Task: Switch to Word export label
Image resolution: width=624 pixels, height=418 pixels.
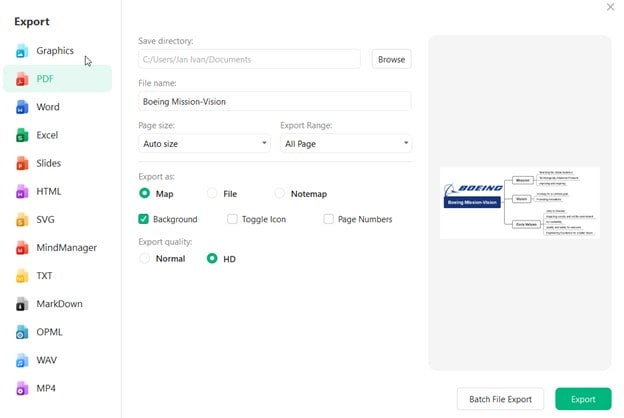Action: pyautogui.click(x=48, y=107)
